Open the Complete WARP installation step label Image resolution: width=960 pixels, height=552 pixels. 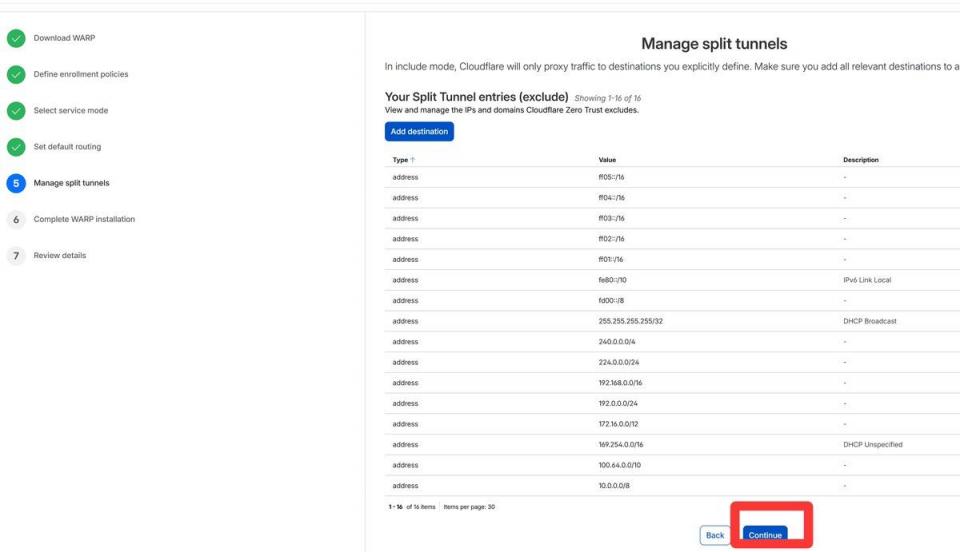(x=84, y=219)
